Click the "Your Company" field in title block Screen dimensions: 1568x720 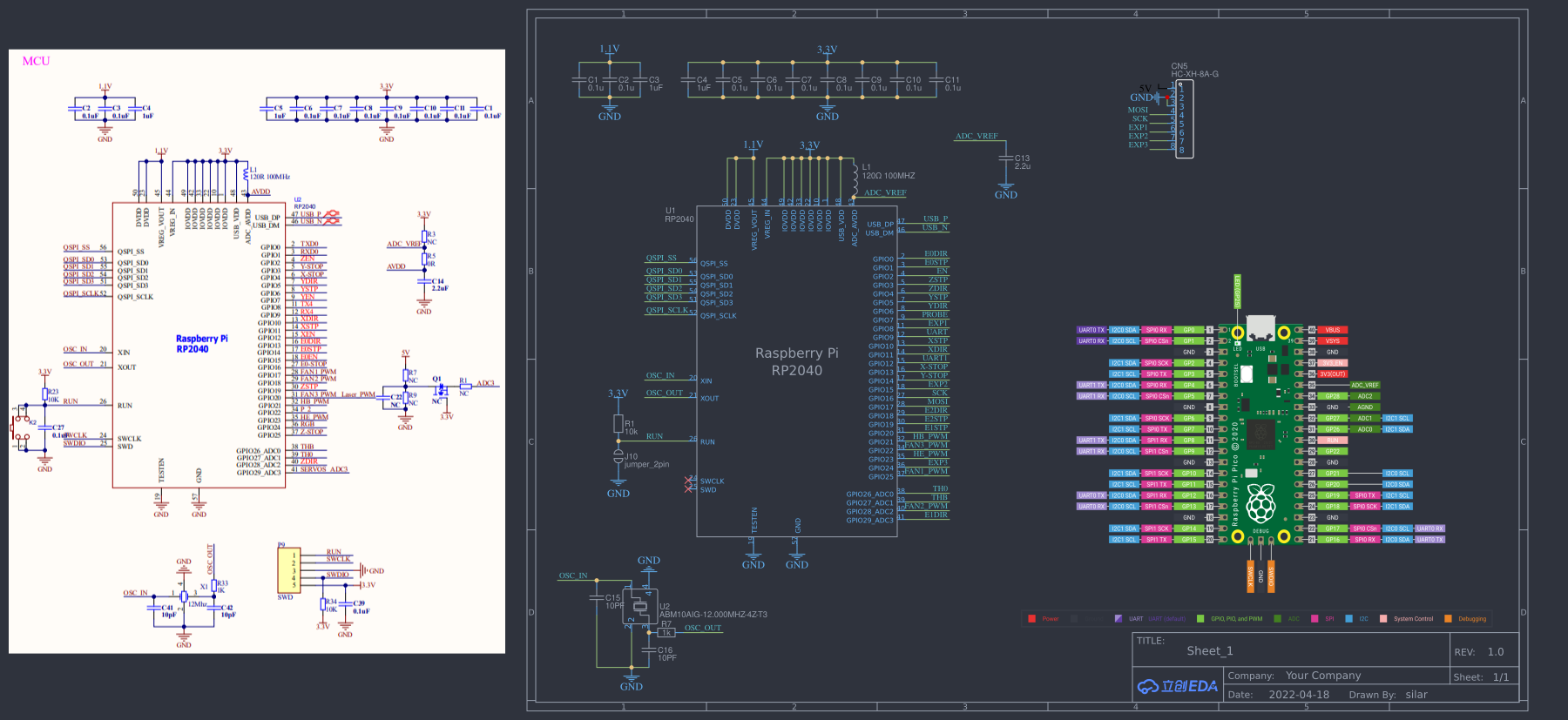[x=1323, y=676]
